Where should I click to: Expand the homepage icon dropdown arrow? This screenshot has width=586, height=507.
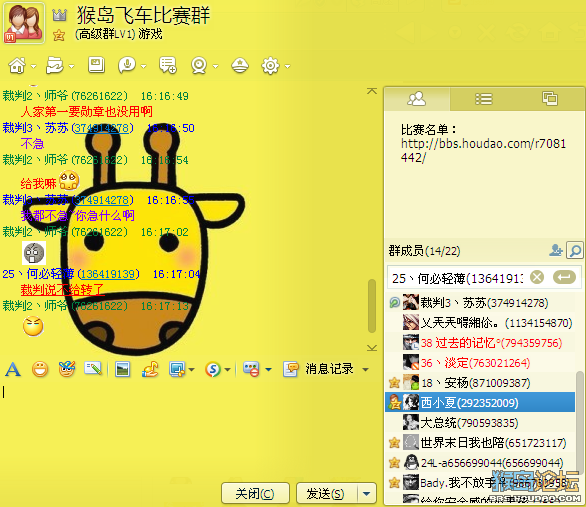[x=34, y=67]
